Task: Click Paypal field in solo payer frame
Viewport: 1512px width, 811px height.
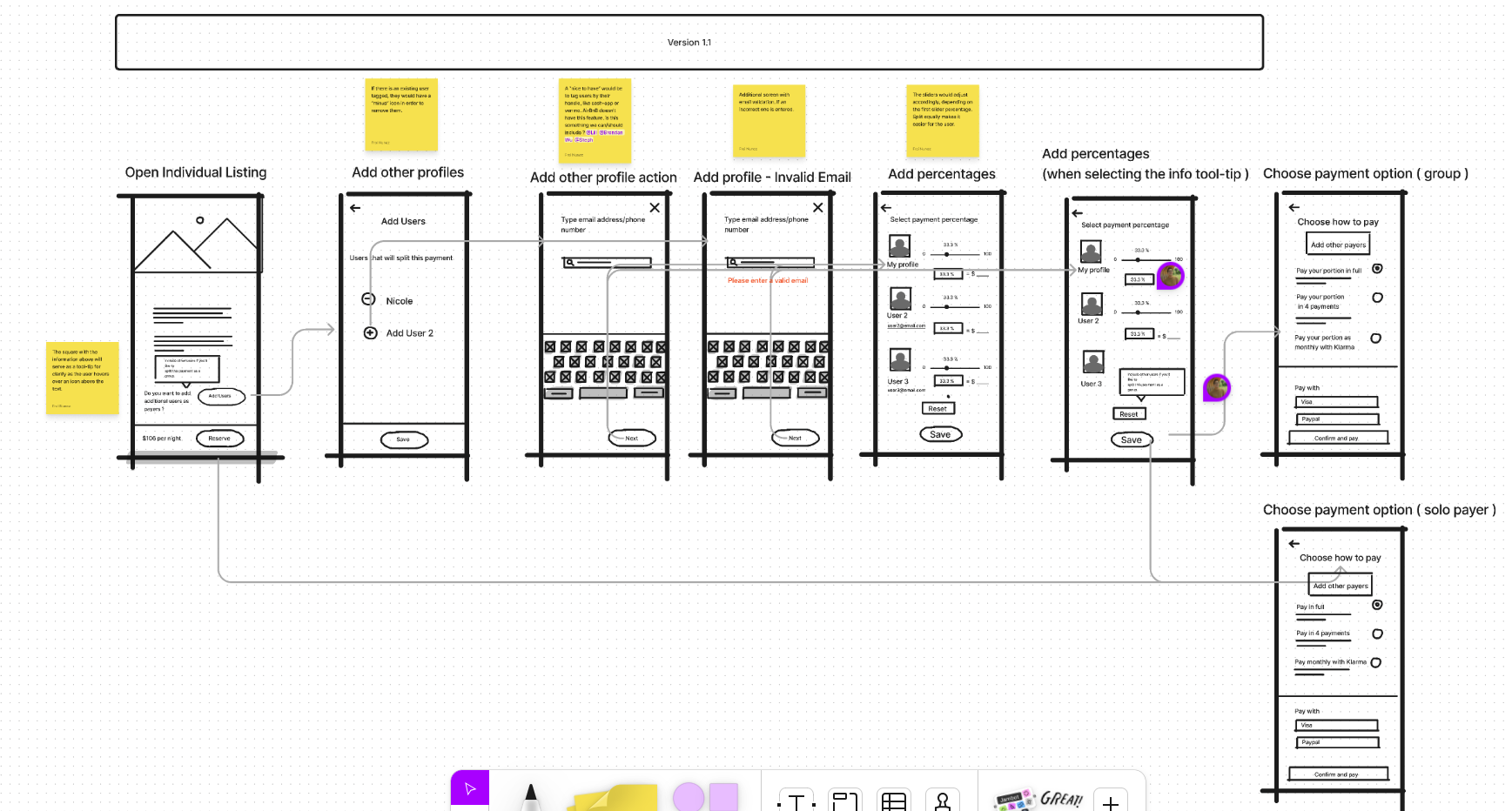Action: [1338, 742]
